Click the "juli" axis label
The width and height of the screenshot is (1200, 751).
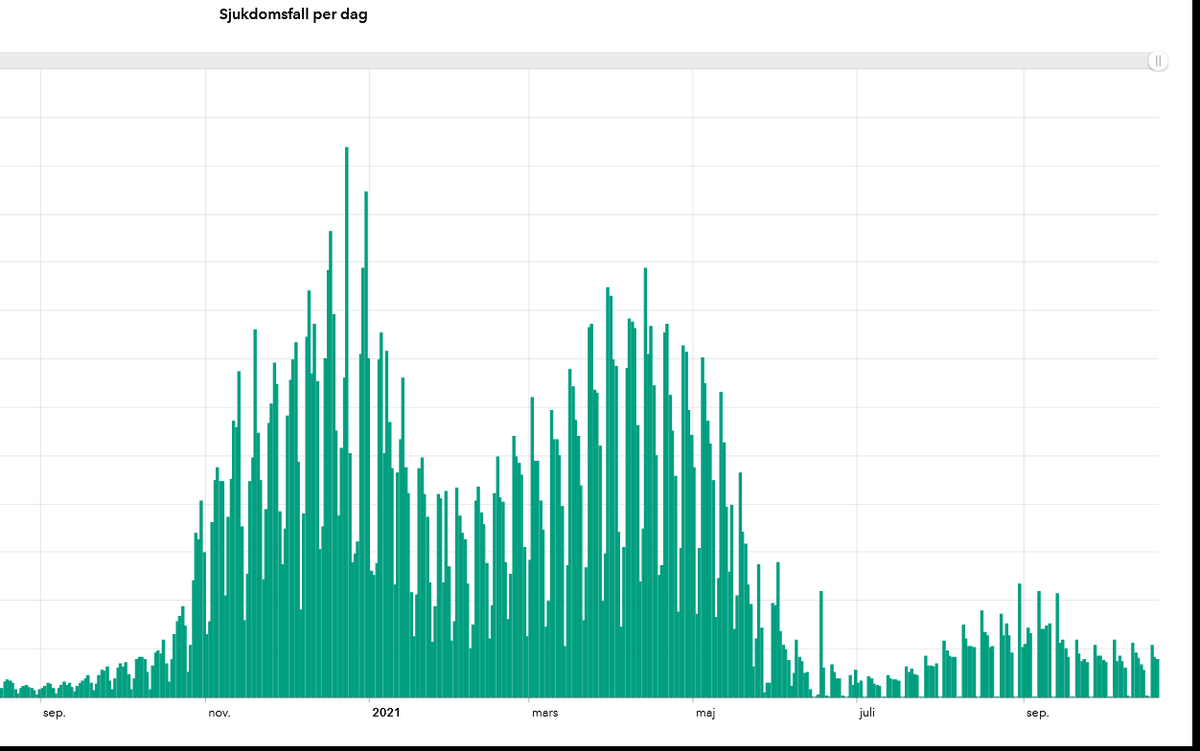click(x=867, y=713)
